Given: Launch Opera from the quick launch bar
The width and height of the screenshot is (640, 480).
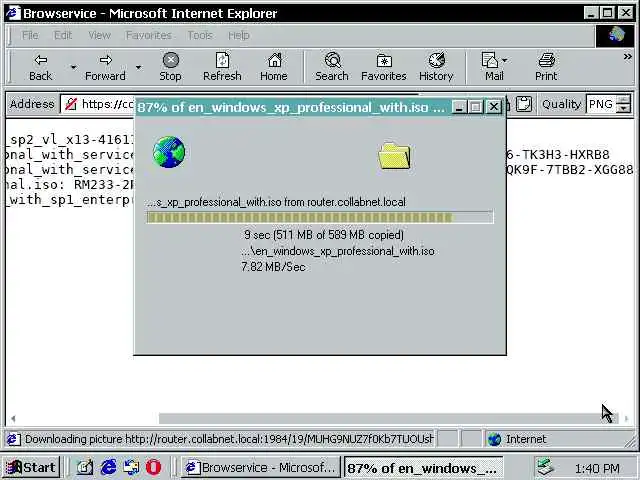Looking at the screenshot, I should point(153,467).
